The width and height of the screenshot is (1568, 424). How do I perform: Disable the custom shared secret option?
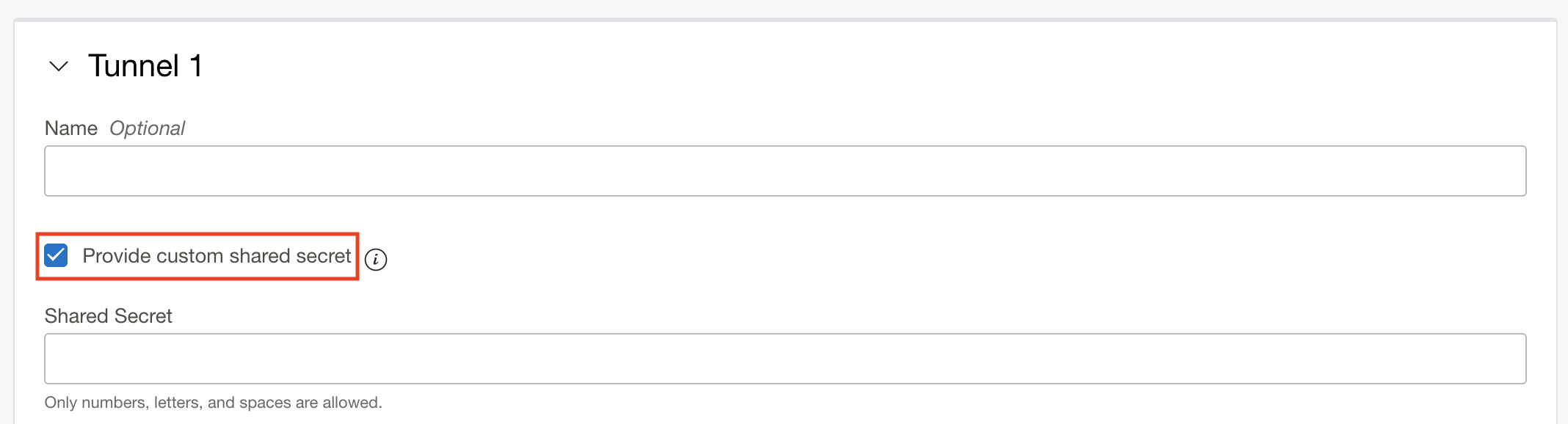pos(57,255)
